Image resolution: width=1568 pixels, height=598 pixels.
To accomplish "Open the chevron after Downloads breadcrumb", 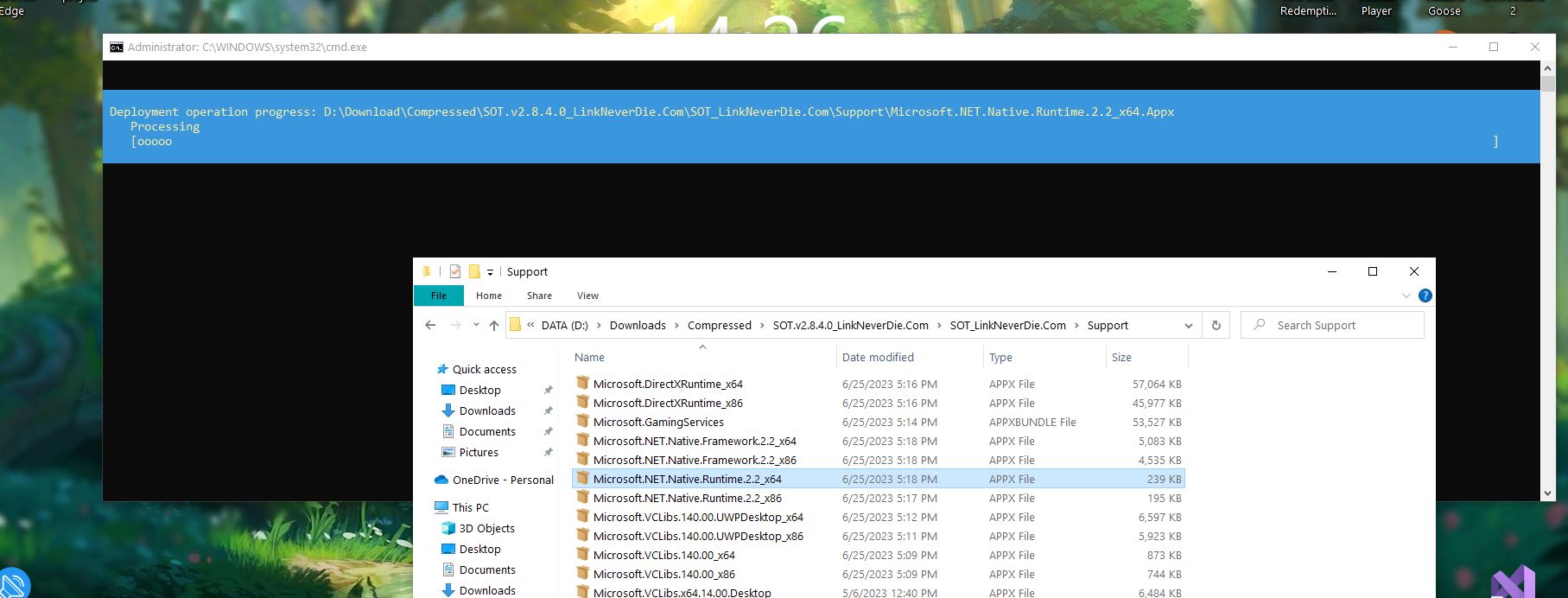I will tap(676, 326).
